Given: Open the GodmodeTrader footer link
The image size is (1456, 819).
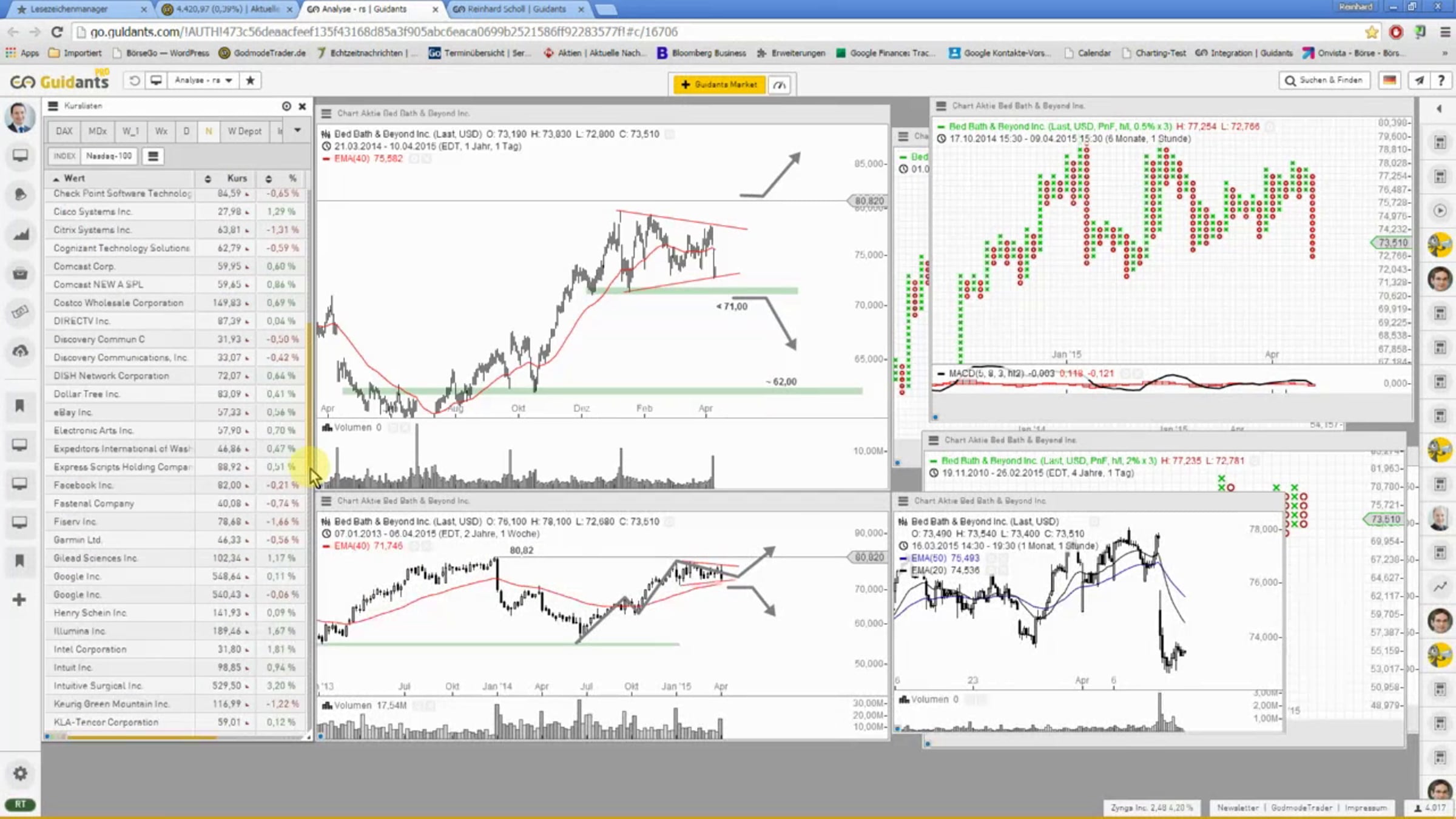Looking at the screenshot, I should (x=1302, y=808).
